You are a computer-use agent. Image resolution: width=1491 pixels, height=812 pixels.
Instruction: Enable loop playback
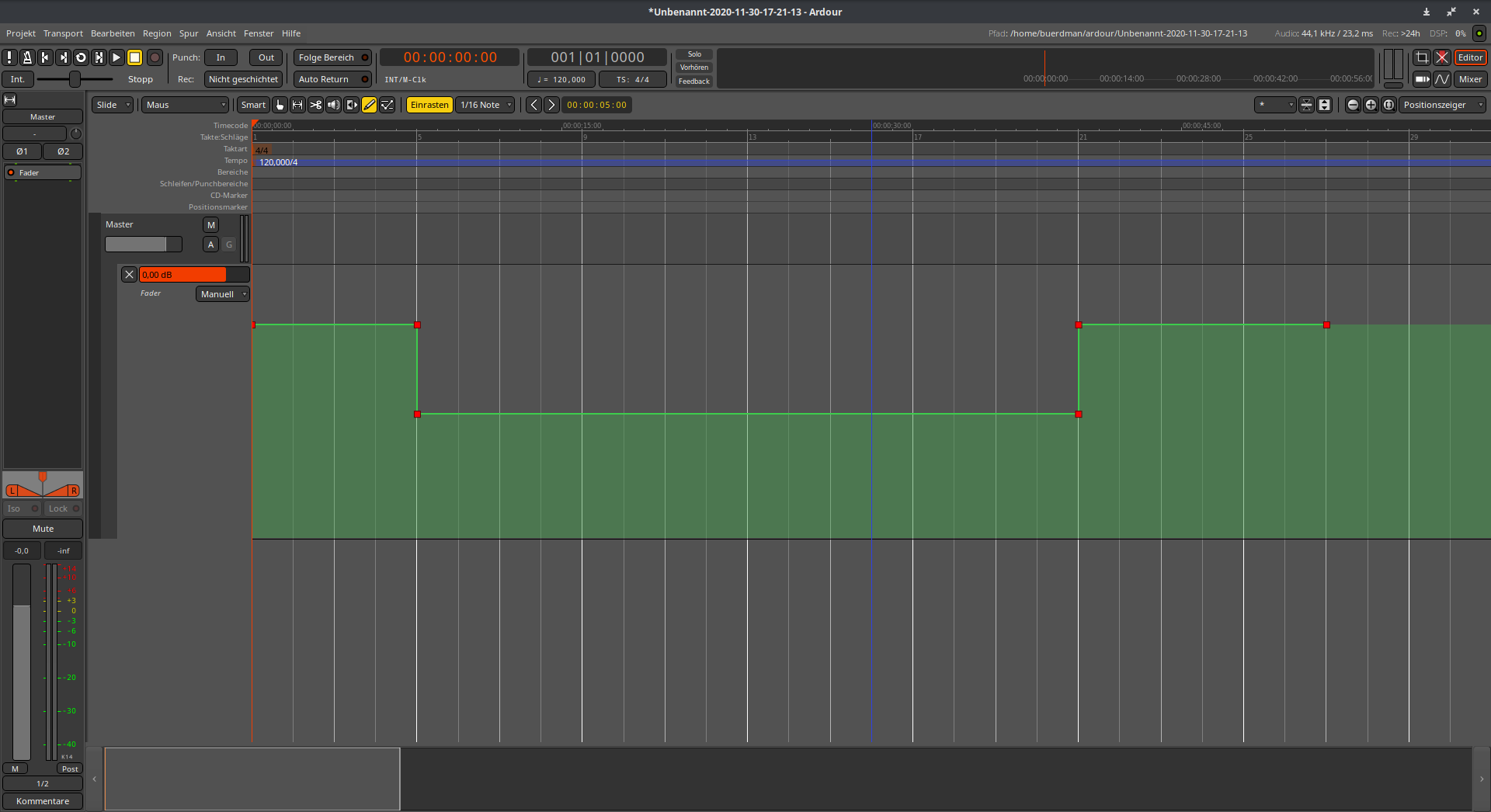81,57
